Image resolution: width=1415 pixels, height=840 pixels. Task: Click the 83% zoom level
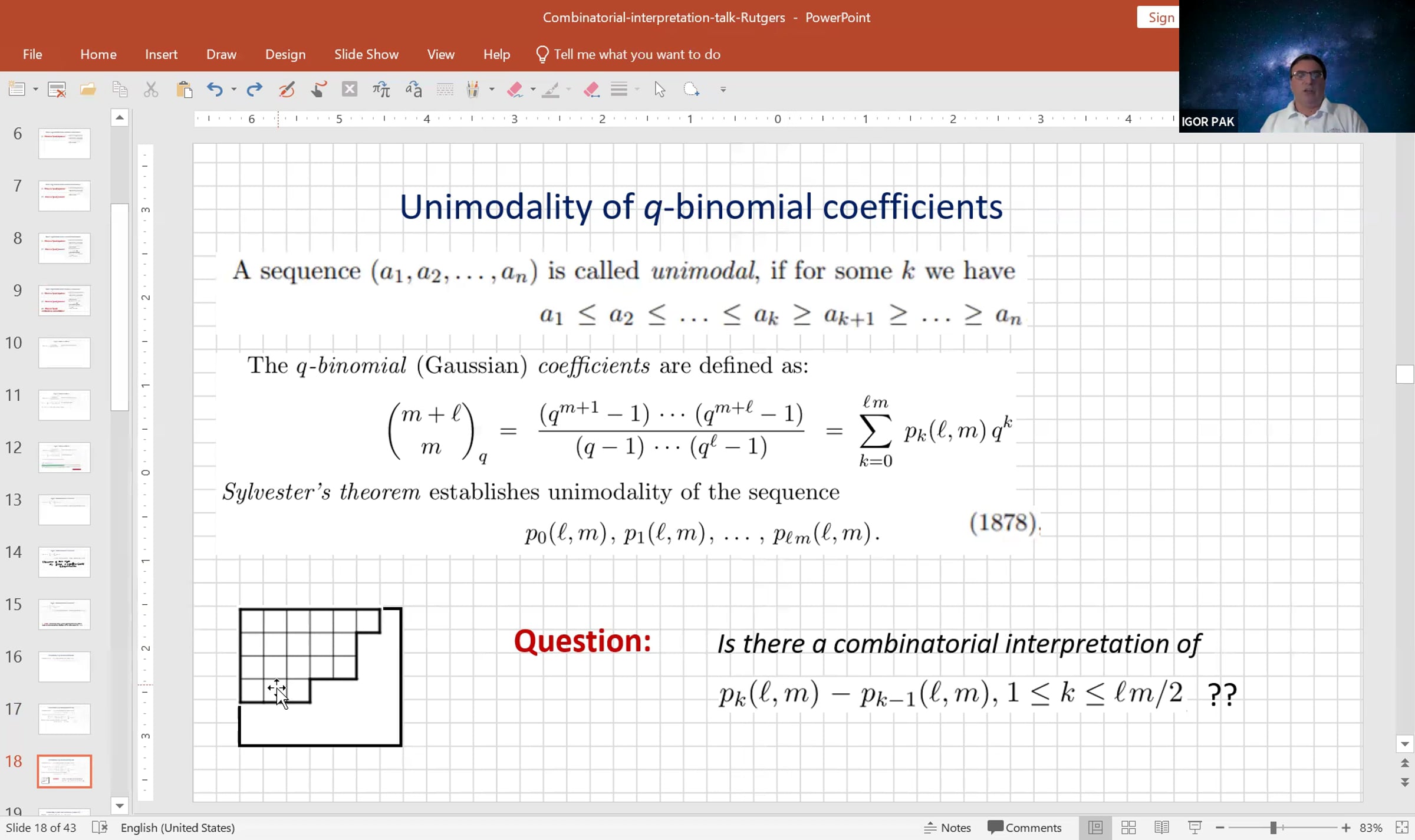1371,828
